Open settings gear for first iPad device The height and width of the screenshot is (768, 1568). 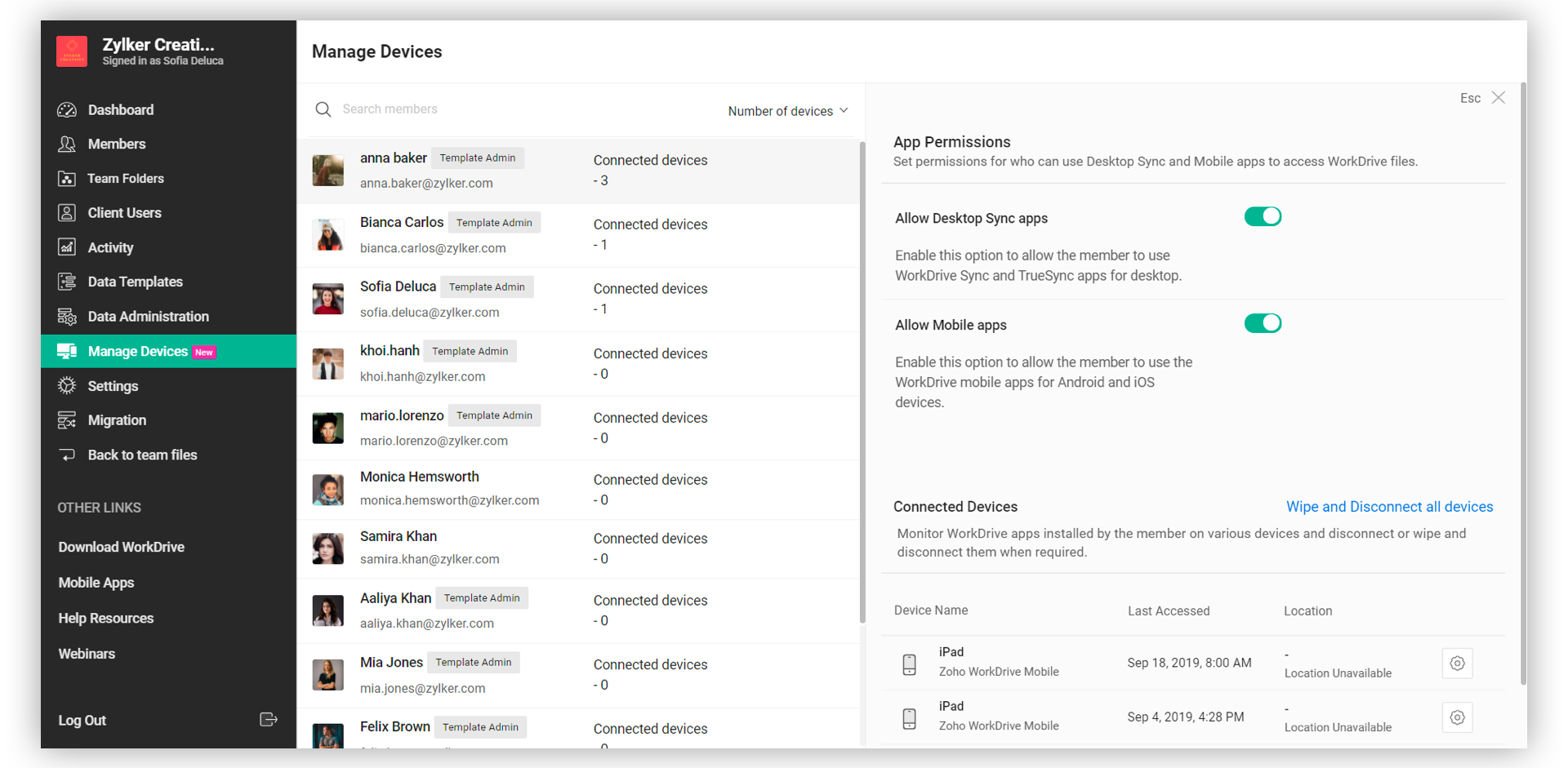(1457, 664)
